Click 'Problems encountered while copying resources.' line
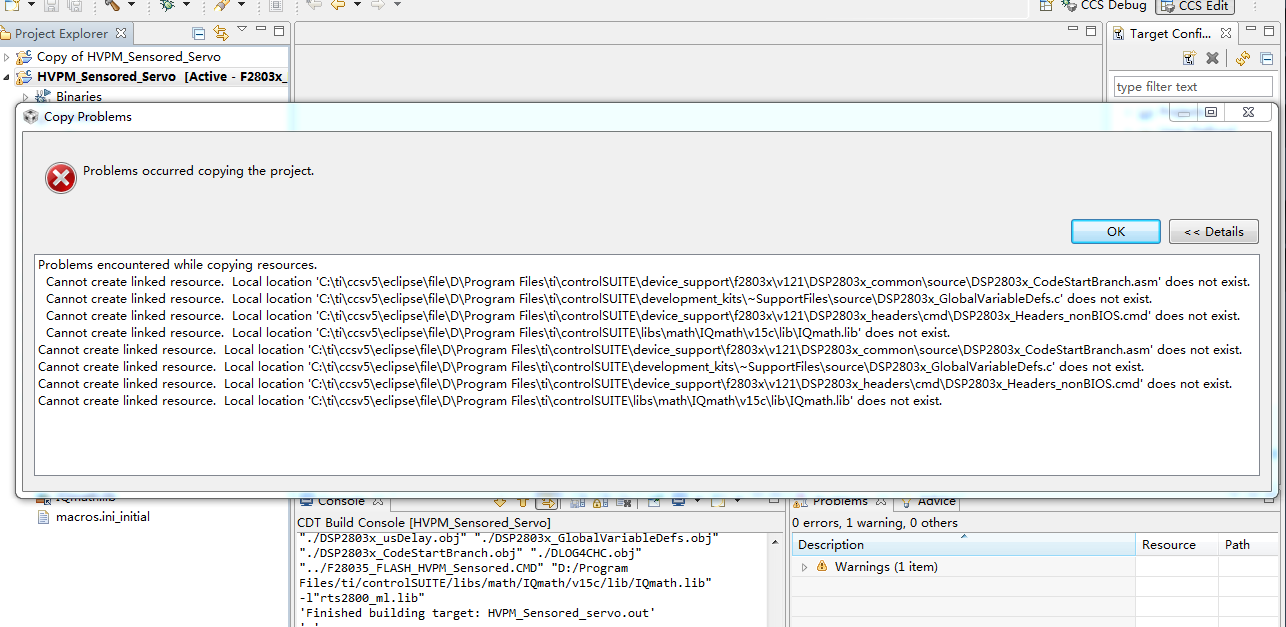This screenshot has width=1286, height=627. (x=177, y=265)
